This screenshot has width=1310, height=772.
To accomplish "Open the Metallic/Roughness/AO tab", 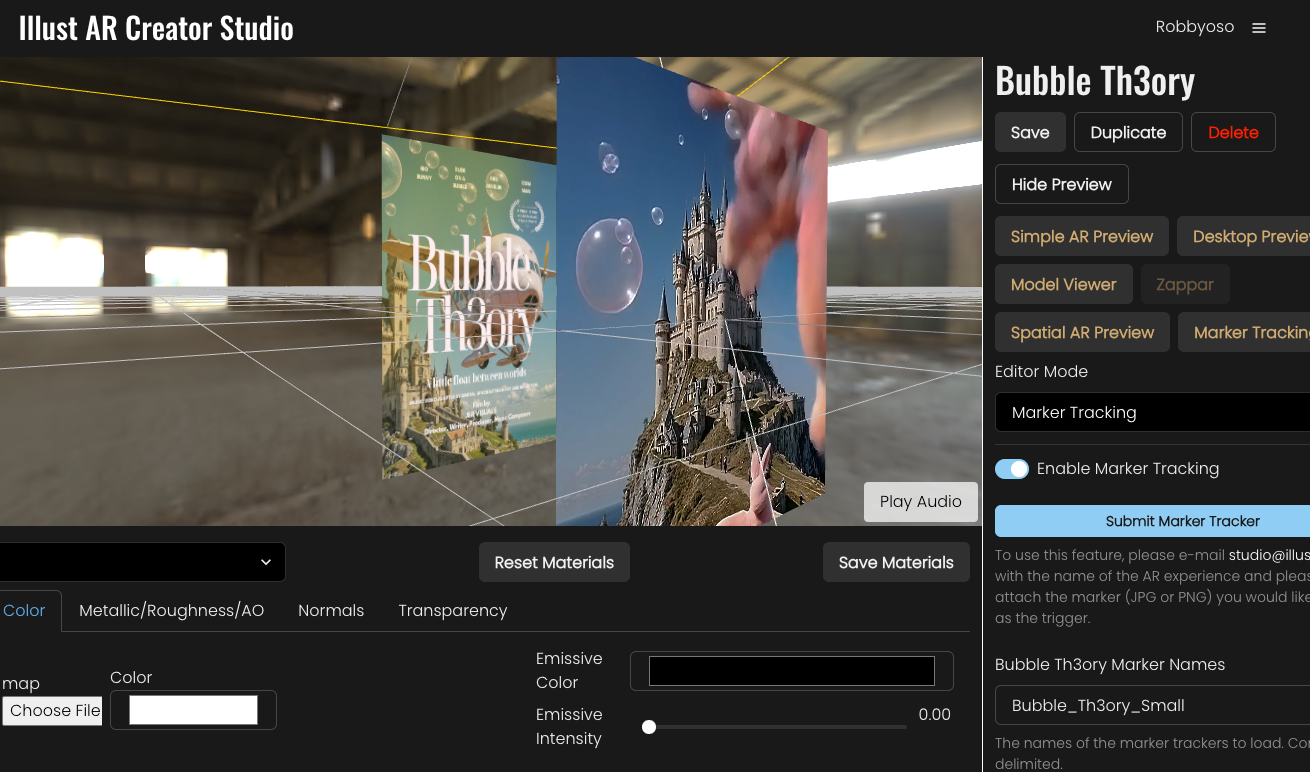I will click(x=171, y=610).
